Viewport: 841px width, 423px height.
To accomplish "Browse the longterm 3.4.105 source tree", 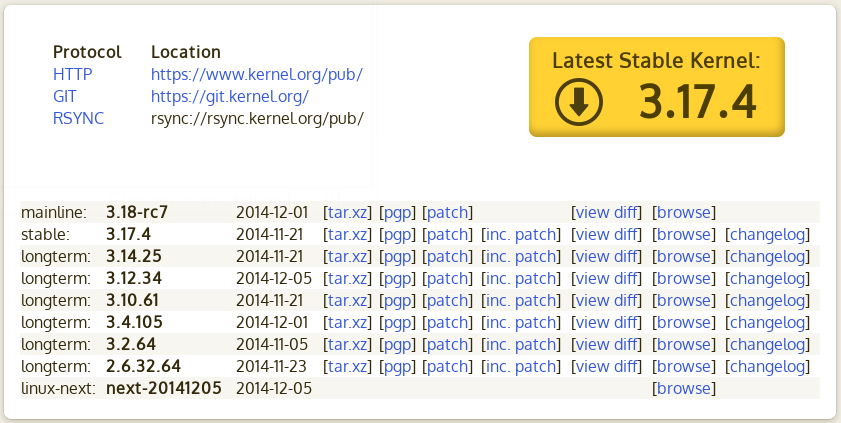I will pos(684,322).
